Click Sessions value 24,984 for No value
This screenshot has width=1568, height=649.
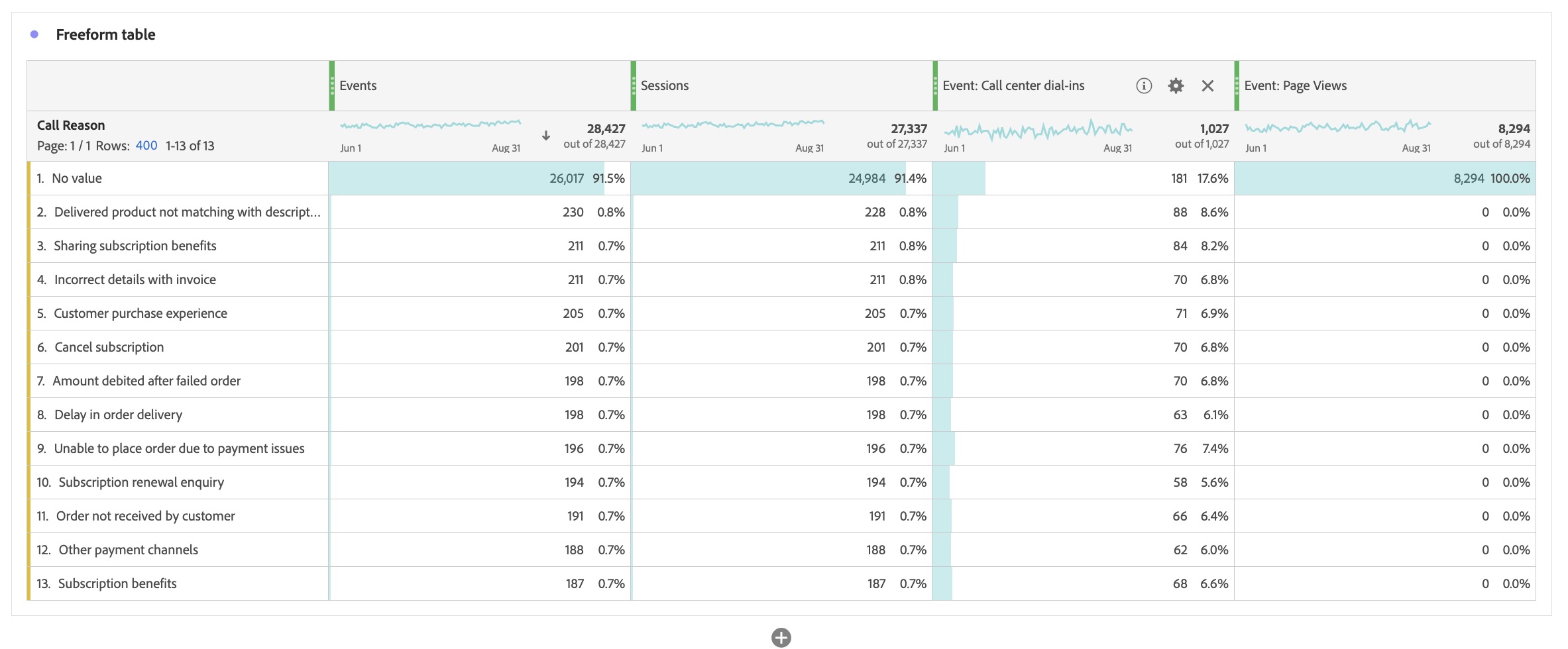[x=867, y=178]
